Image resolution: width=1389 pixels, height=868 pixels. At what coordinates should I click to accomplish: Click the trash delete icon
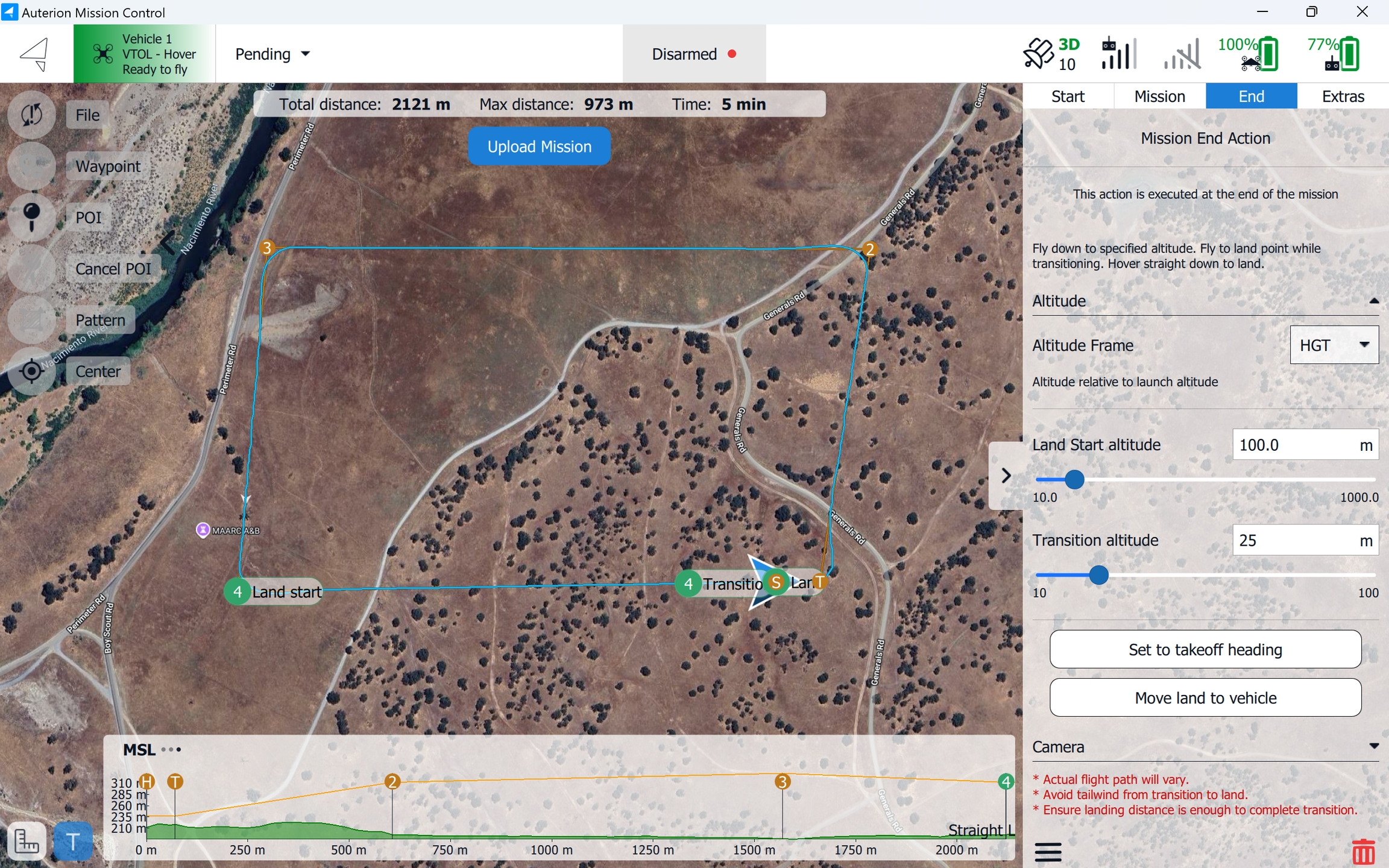click(x=1363, y=852)
